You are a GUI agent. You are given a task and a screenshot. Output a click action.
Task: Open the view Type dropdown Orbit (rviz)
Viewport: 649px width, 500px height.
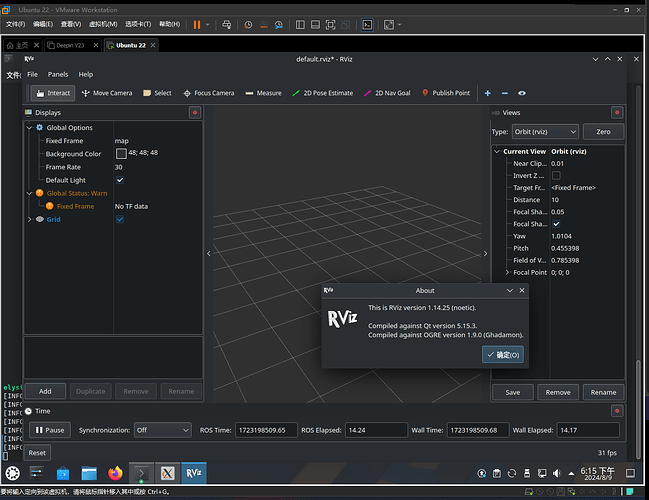[x=545, y=132]
